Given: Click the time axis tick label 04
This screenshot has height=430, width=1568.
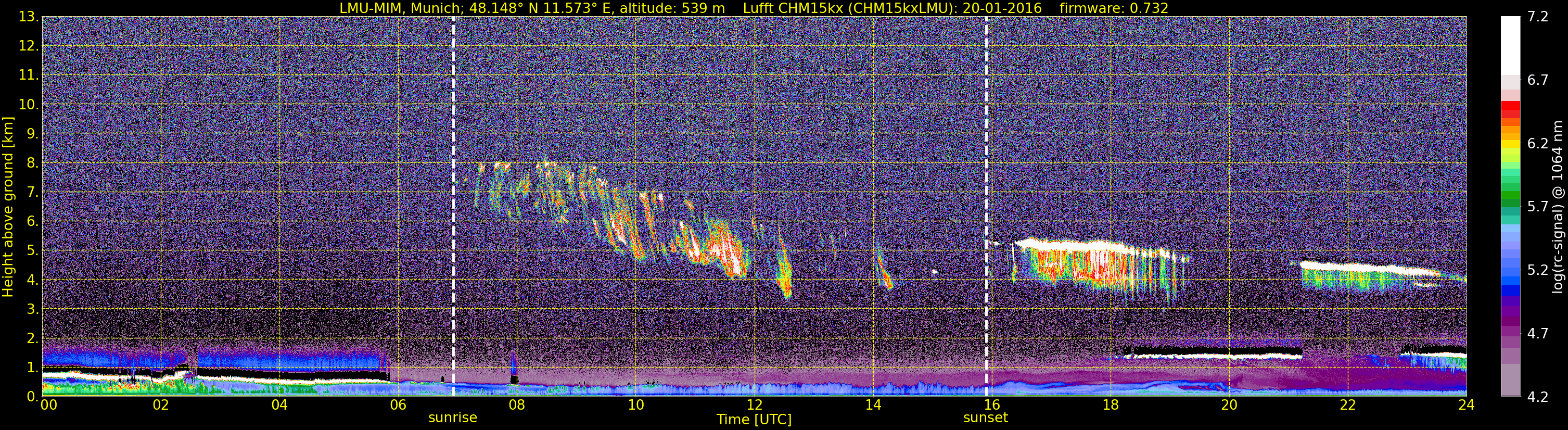Looking at the screenshot, I should click(279, 406).
